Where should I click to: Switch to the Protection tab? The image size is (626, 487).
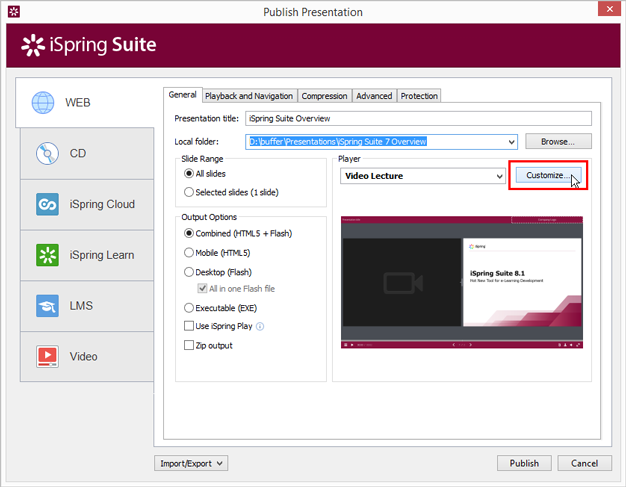click(419, 96)
